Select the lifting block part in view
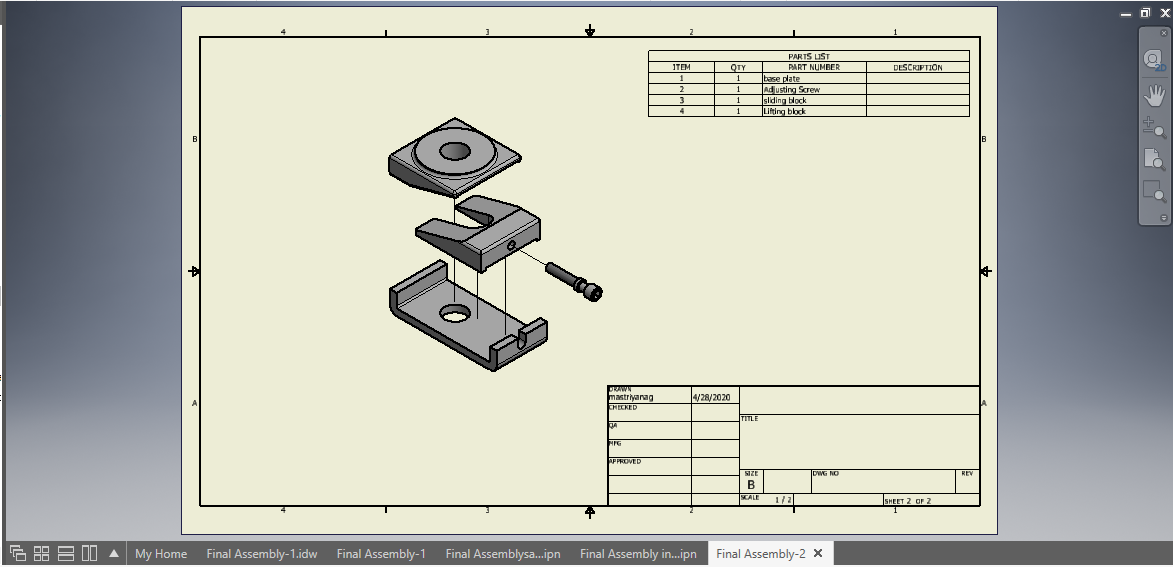The height and width of the screenshot is (567, 1173). pos(454,158)
